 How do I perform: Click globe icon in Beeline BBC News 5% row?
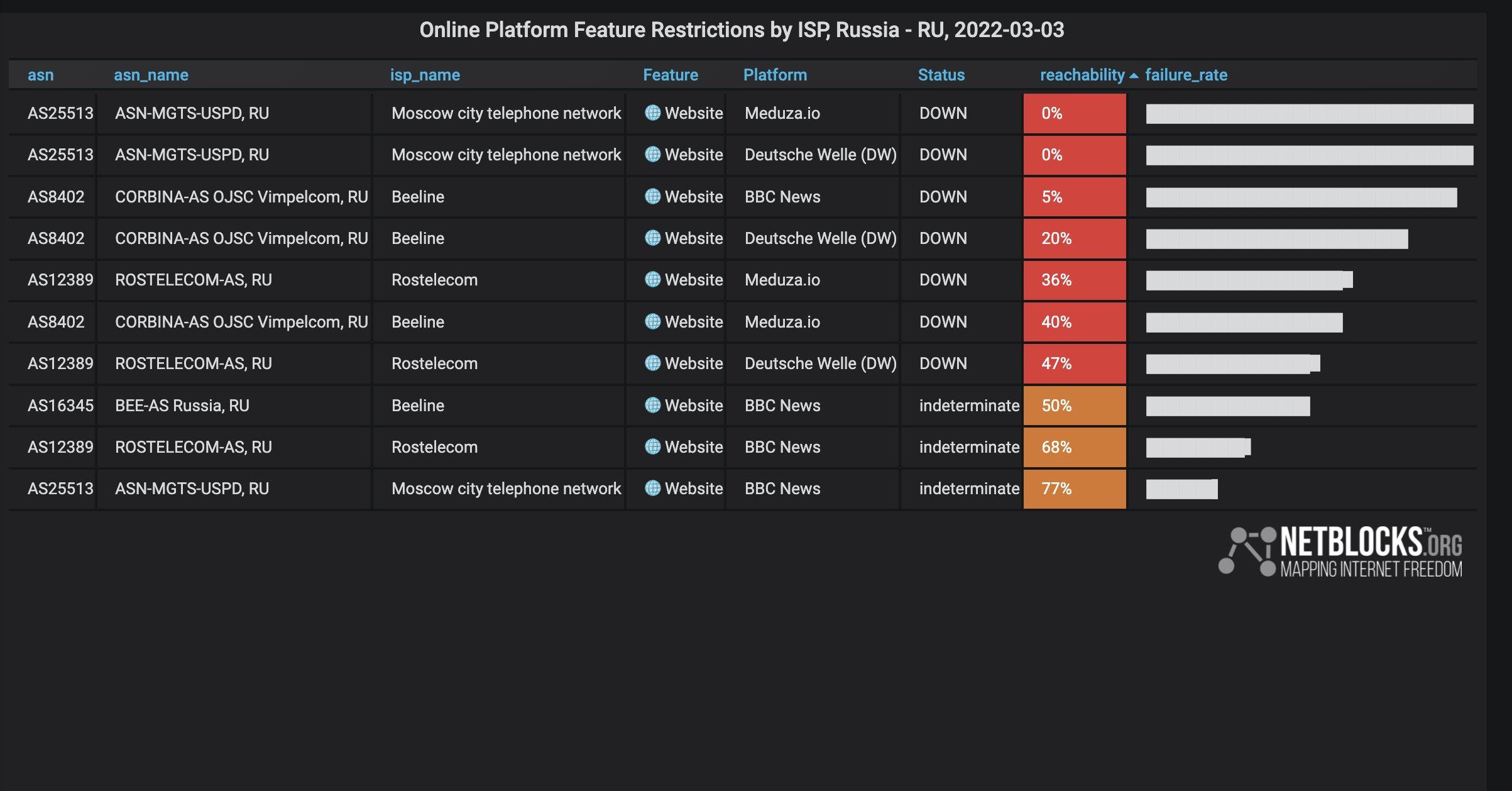tap(652, 196)
